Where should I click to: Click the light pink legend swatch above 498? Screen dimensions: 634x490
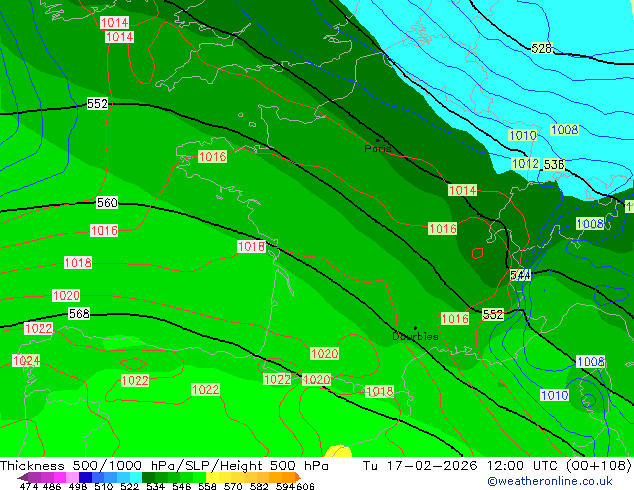point(72,477)
